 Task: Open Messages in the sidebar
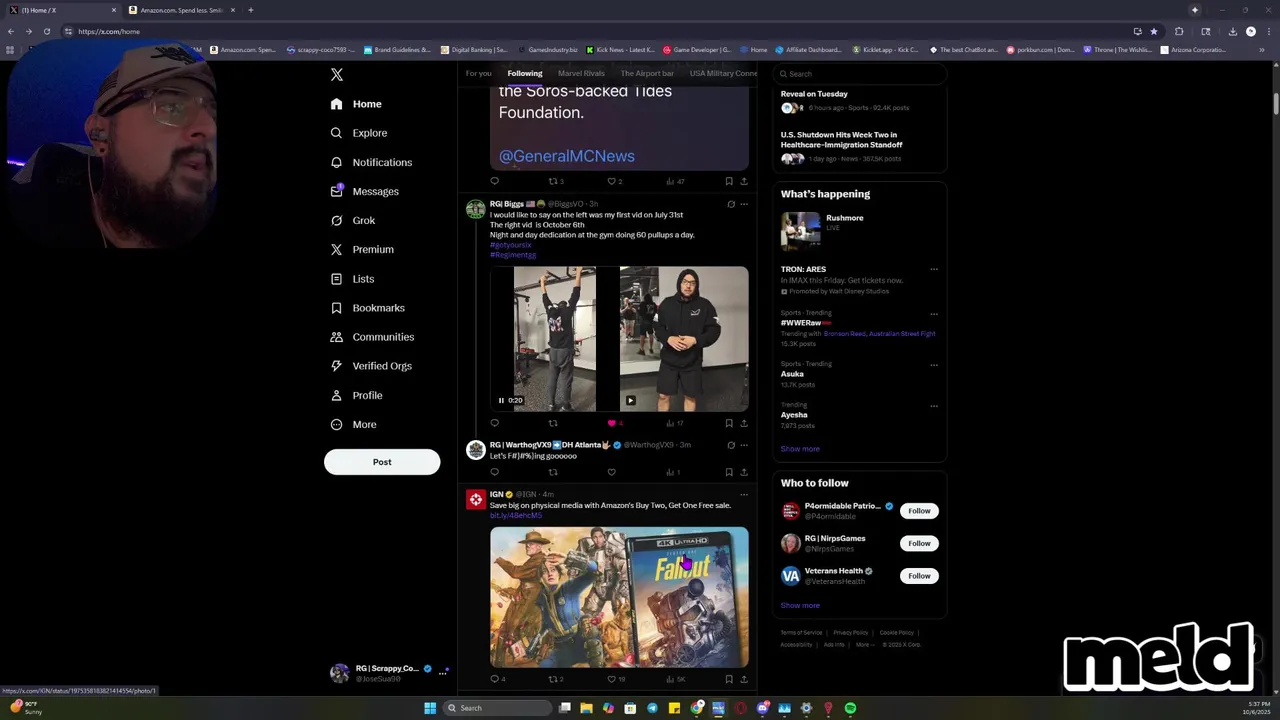point(365,191)
